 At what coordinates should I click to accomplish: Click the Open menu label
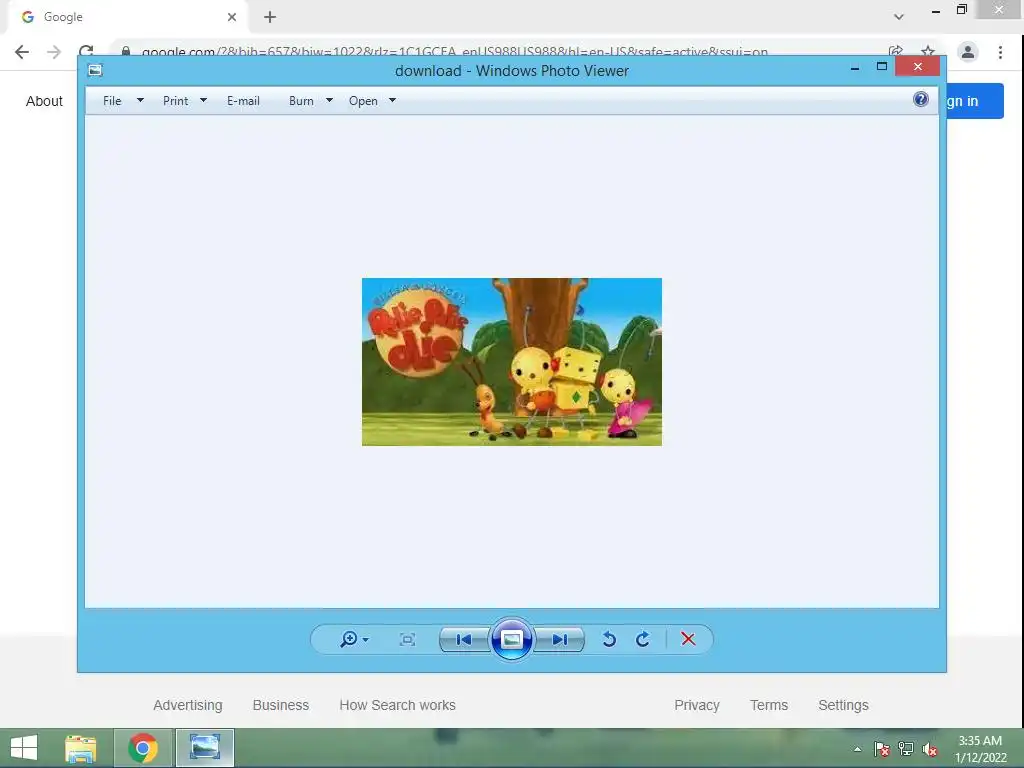363,101
